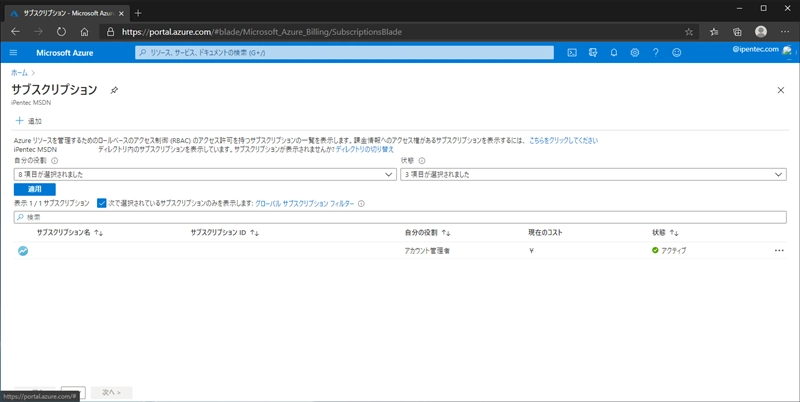Open the account avatar next to ipentec.com
Screen dimensions: 800x402
point(787,50)
